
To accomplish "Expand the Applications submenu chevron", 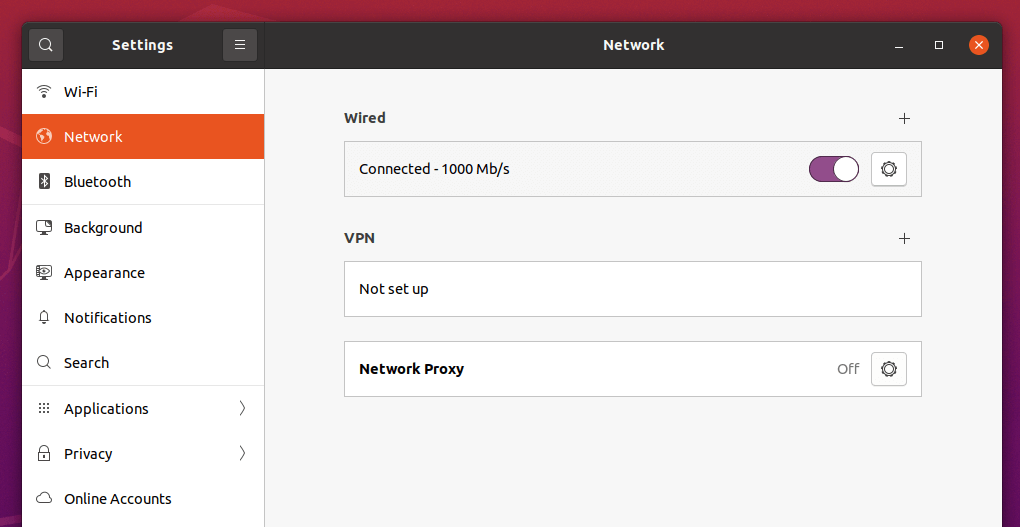I will pos(242,408).
